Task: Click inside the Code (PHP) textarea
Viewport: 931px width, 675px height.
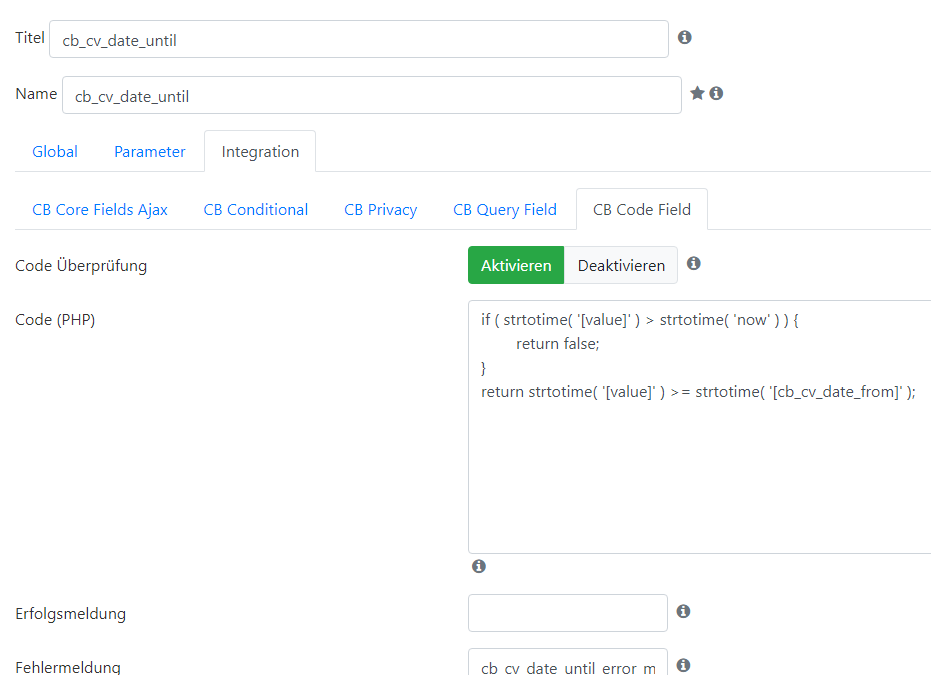Action: (x=699, y=427)
